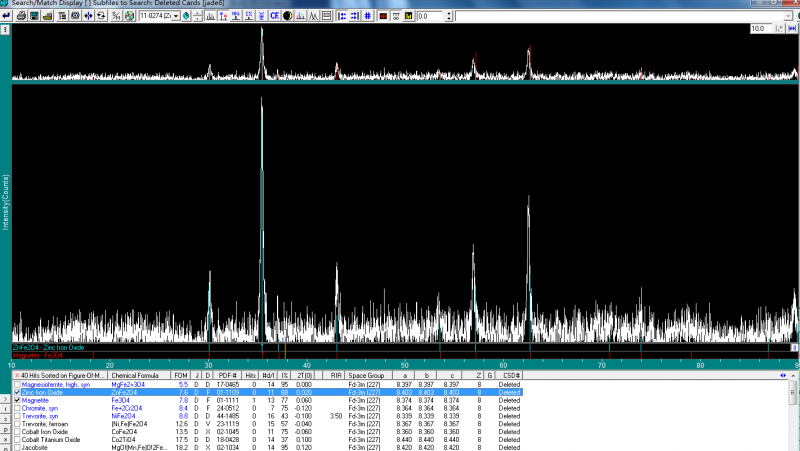
Task: Click the back arrow toolbar icon
Action: [7, 16]
